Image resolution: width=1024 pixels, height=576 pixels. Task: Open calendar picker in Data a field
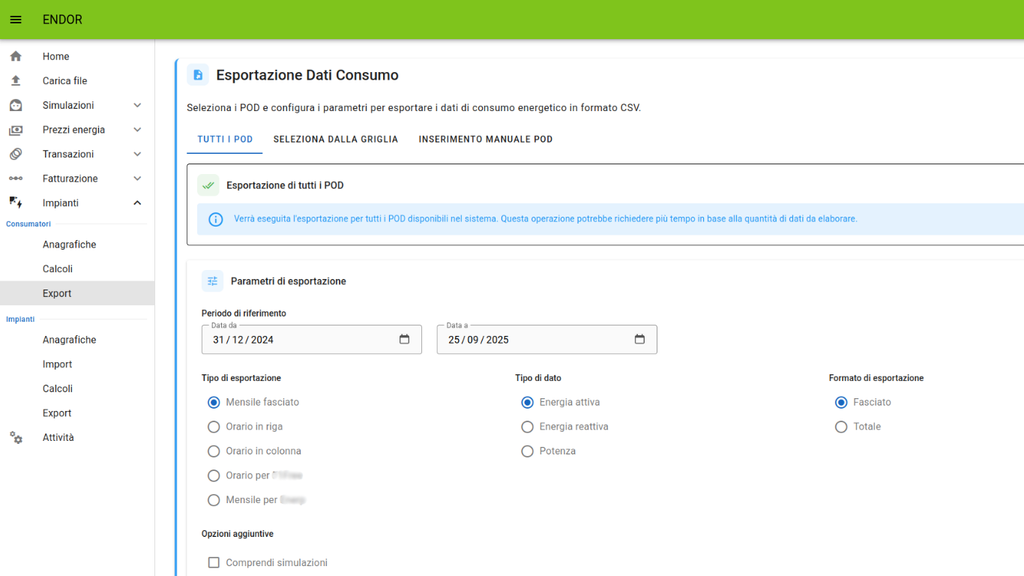pos(639,339)
